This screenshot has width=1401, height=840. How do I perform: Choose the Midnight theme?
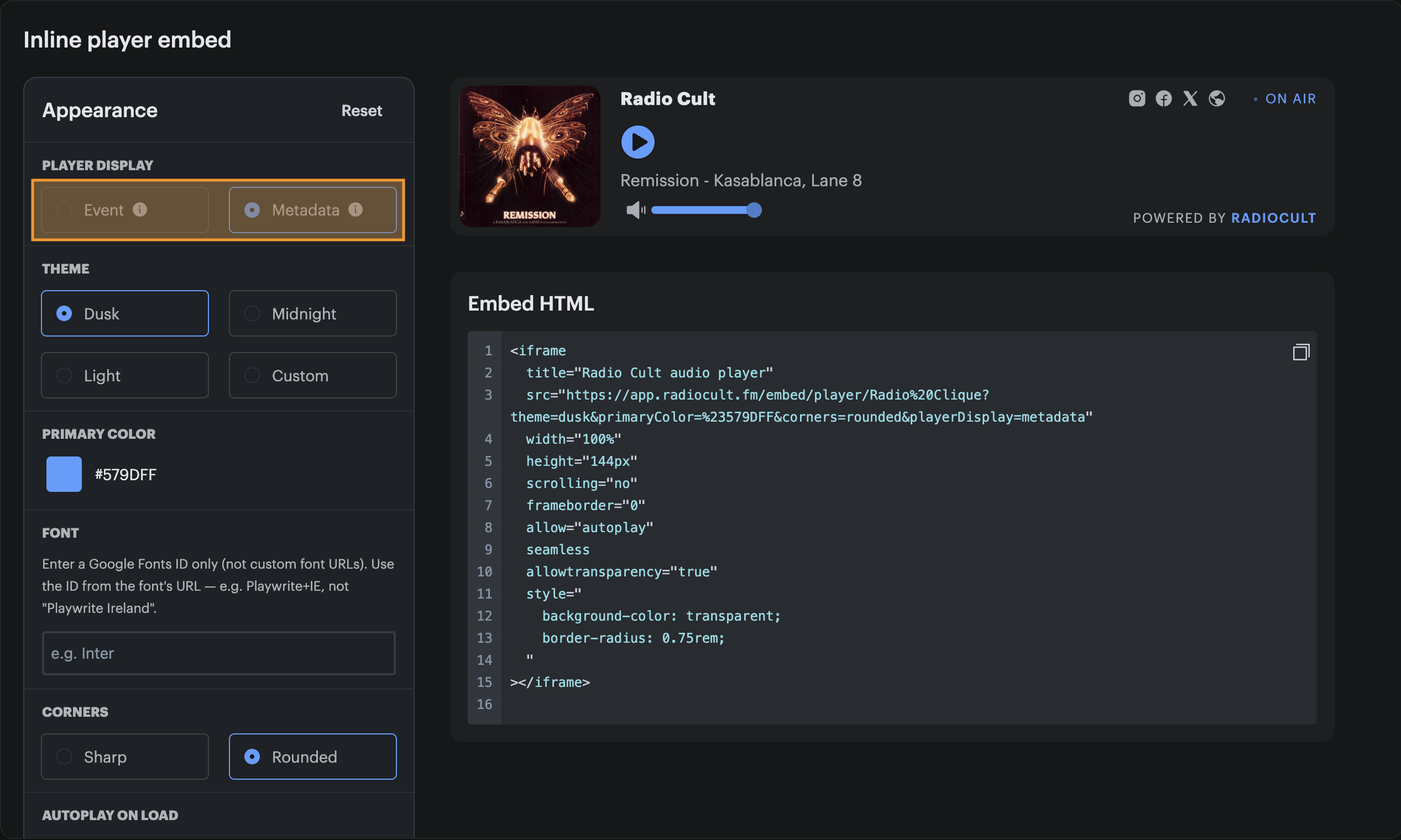point(312,313)
